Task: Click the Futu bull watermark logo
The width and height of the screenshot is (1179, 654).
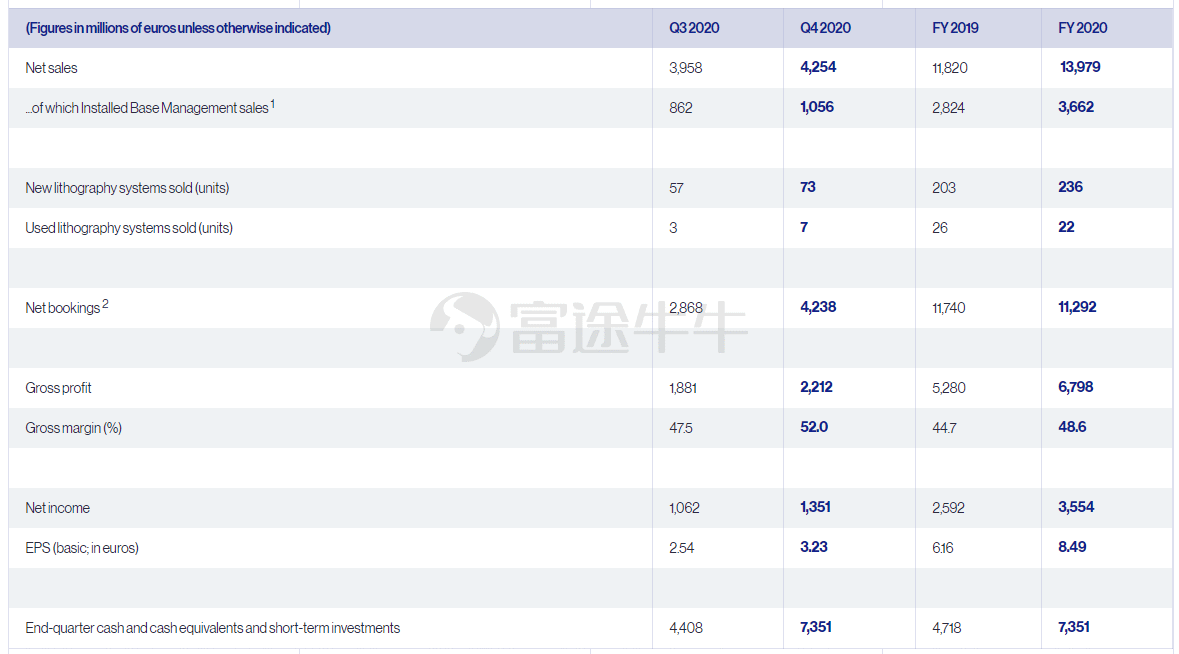Action: click(x=464, y=326)
